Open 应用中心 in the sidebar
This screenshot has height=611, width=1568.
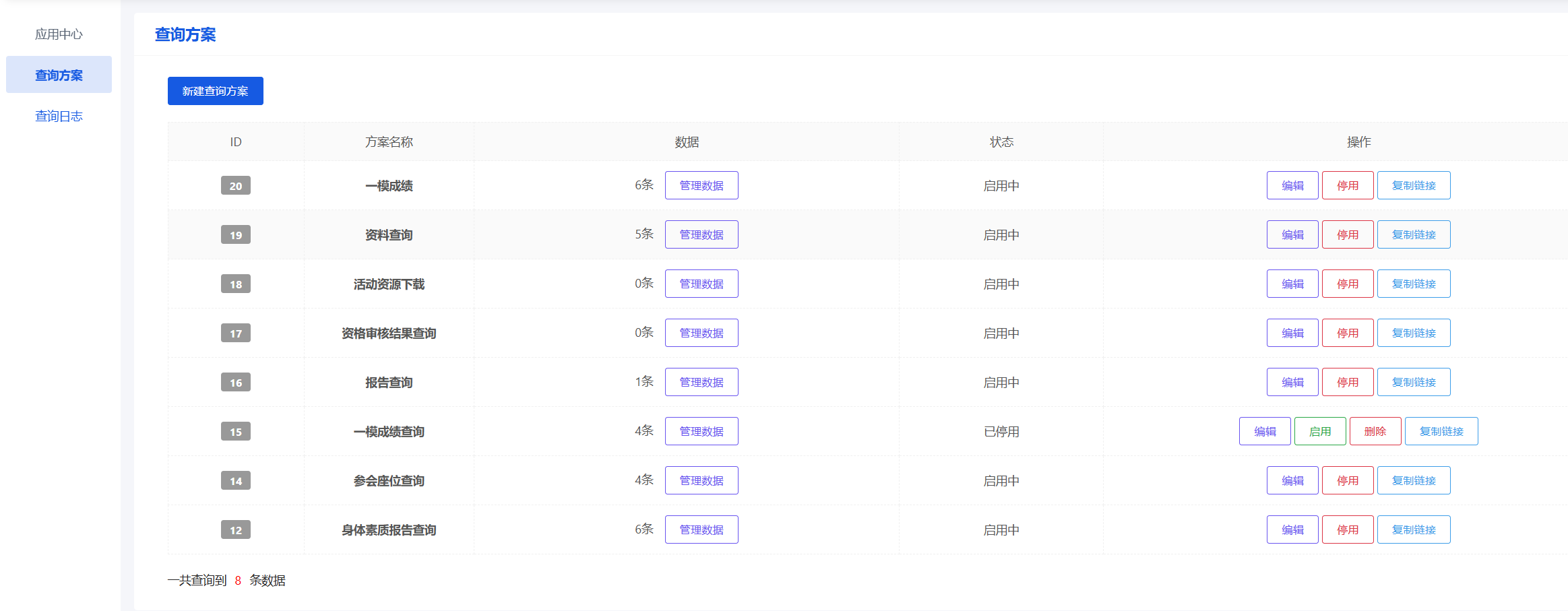59,34
